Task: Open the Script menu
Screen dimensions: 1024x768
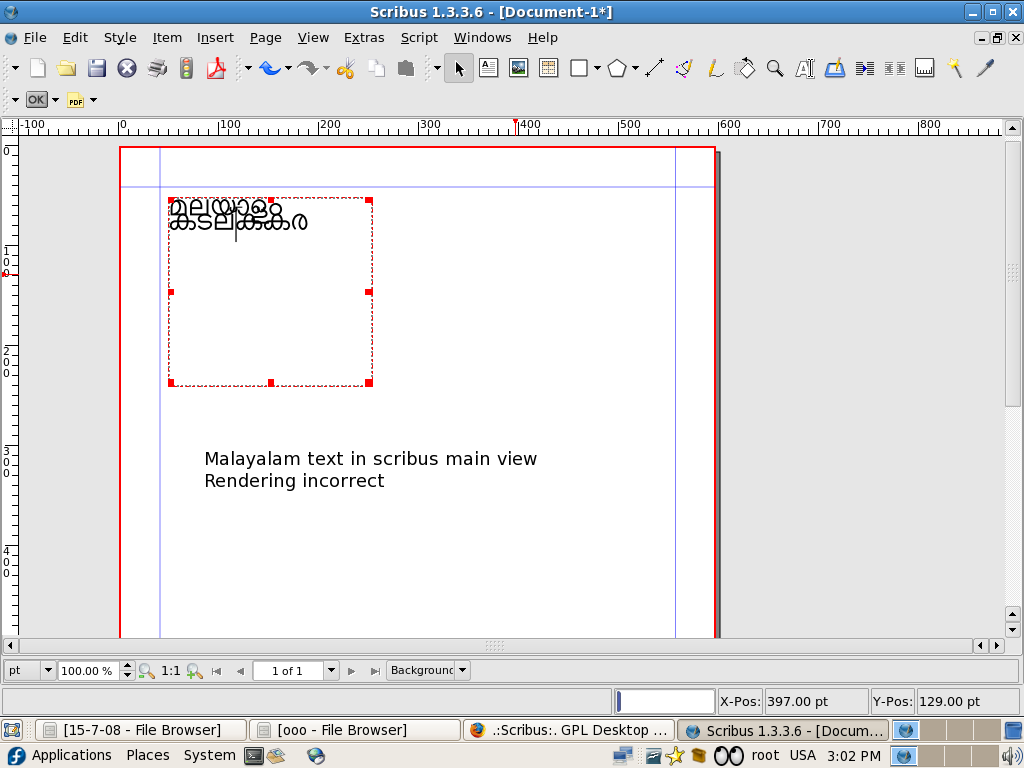Action: (x=419, y=37)
